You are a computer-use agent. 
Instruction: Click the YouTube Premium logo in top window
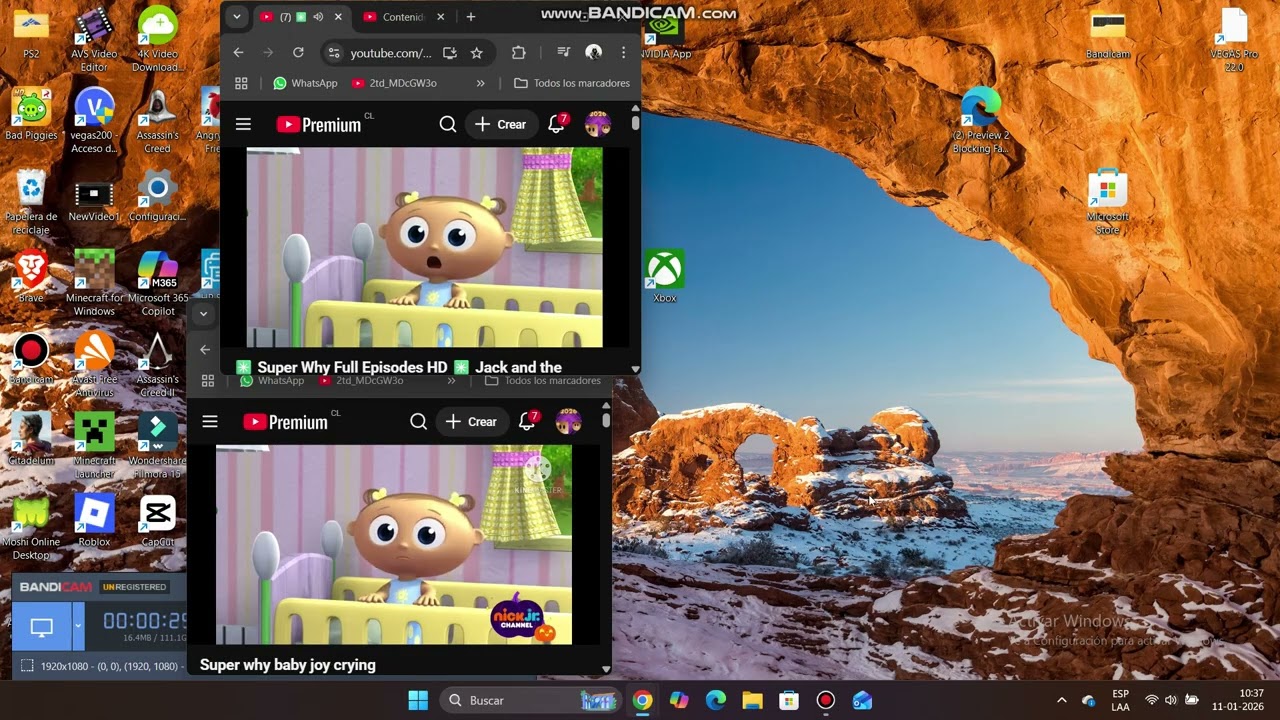(320, 124)
